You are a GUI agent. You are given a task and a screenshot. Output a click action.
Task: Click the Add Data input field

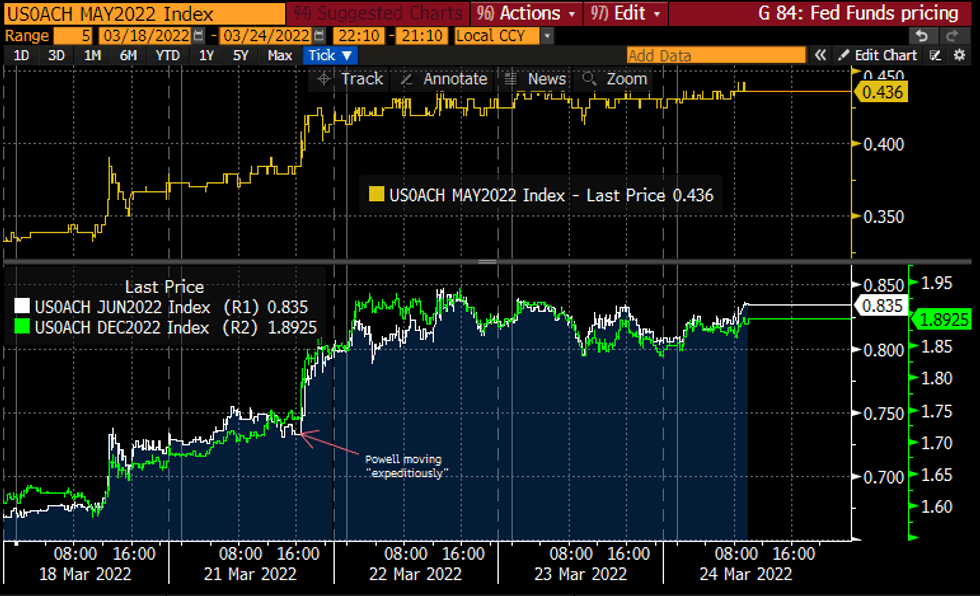click(715, 56)
